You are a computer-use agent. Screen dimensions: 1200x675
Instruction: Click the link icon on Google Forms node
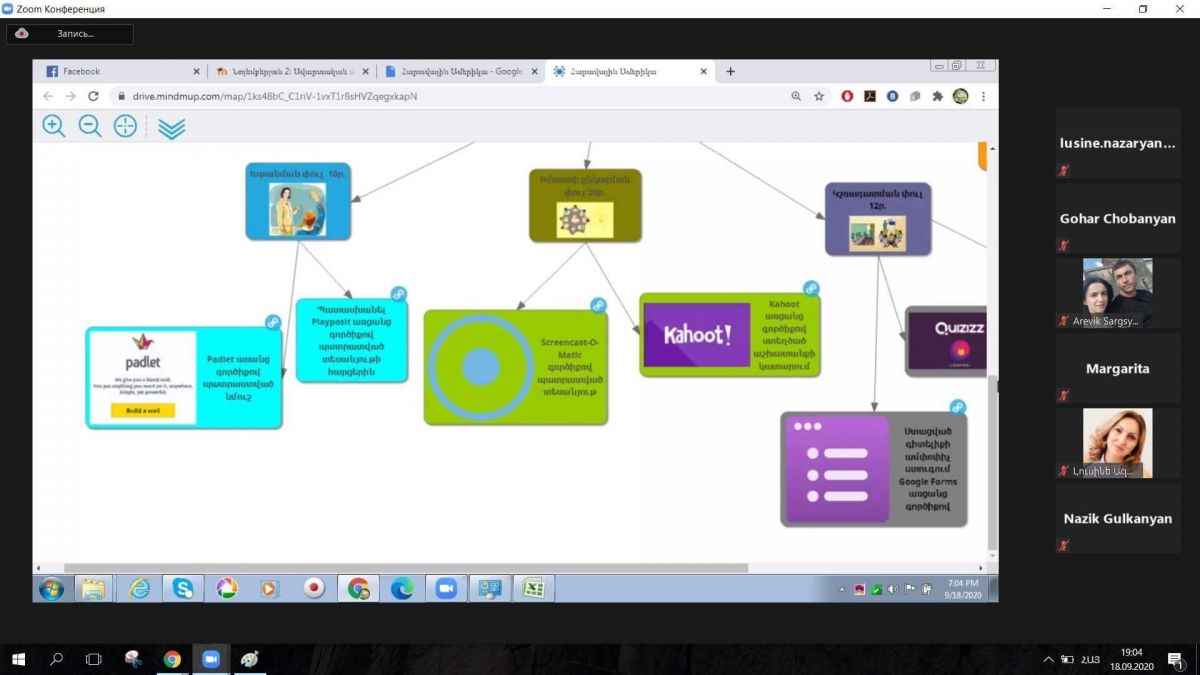click(x=957, y=407)
